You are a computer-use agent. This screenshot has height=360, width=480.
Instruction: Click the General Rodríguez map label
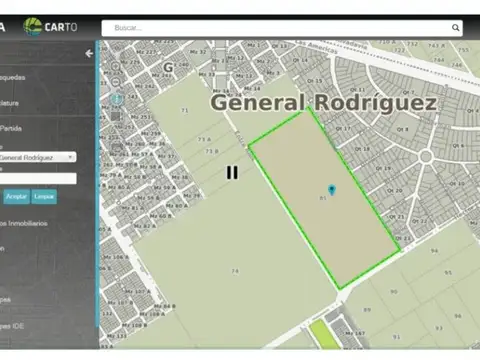click(323, 102)
